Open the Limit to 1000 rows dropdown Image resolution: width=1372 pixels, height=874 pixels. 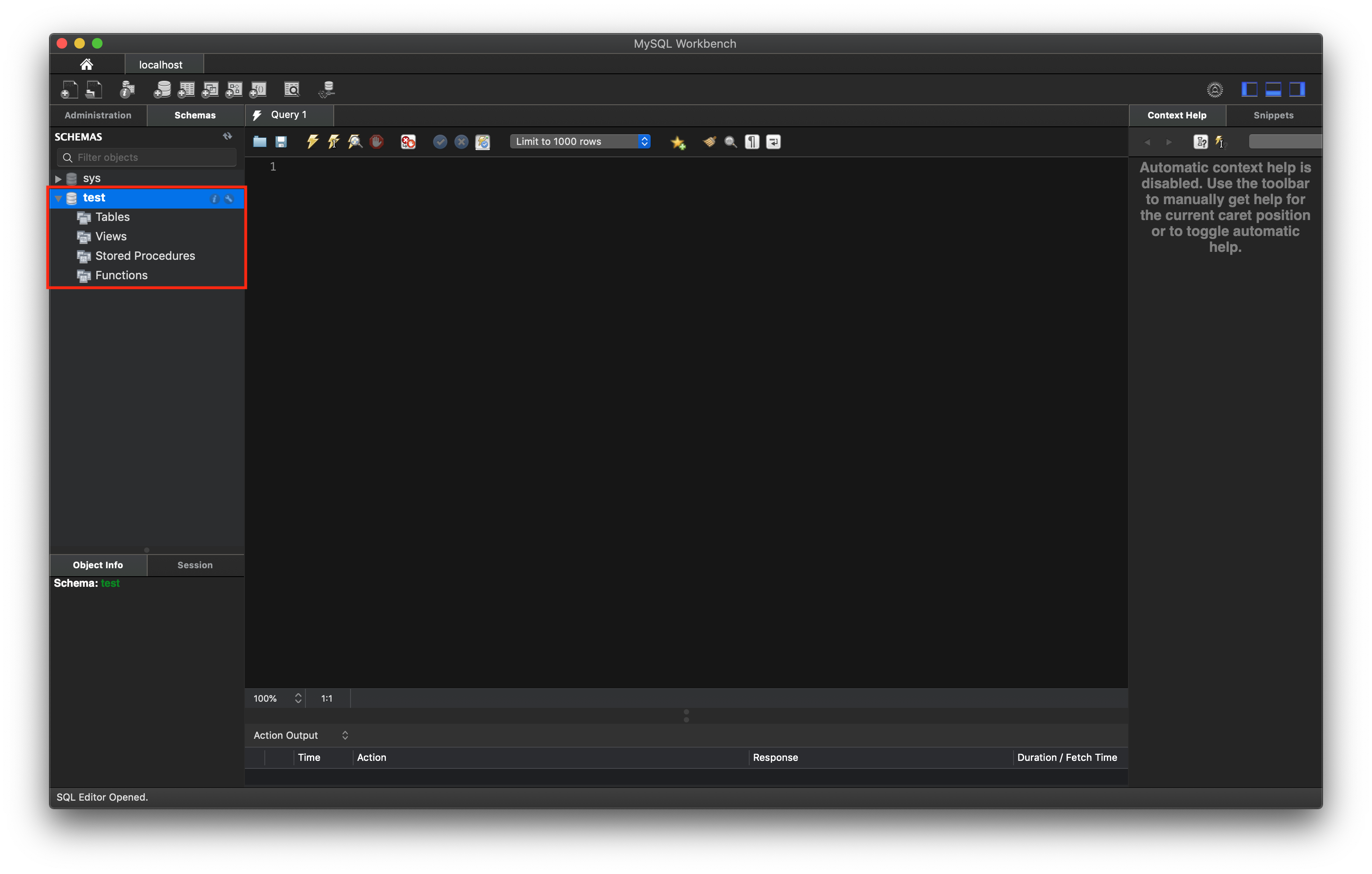click(x=580, y=142)
